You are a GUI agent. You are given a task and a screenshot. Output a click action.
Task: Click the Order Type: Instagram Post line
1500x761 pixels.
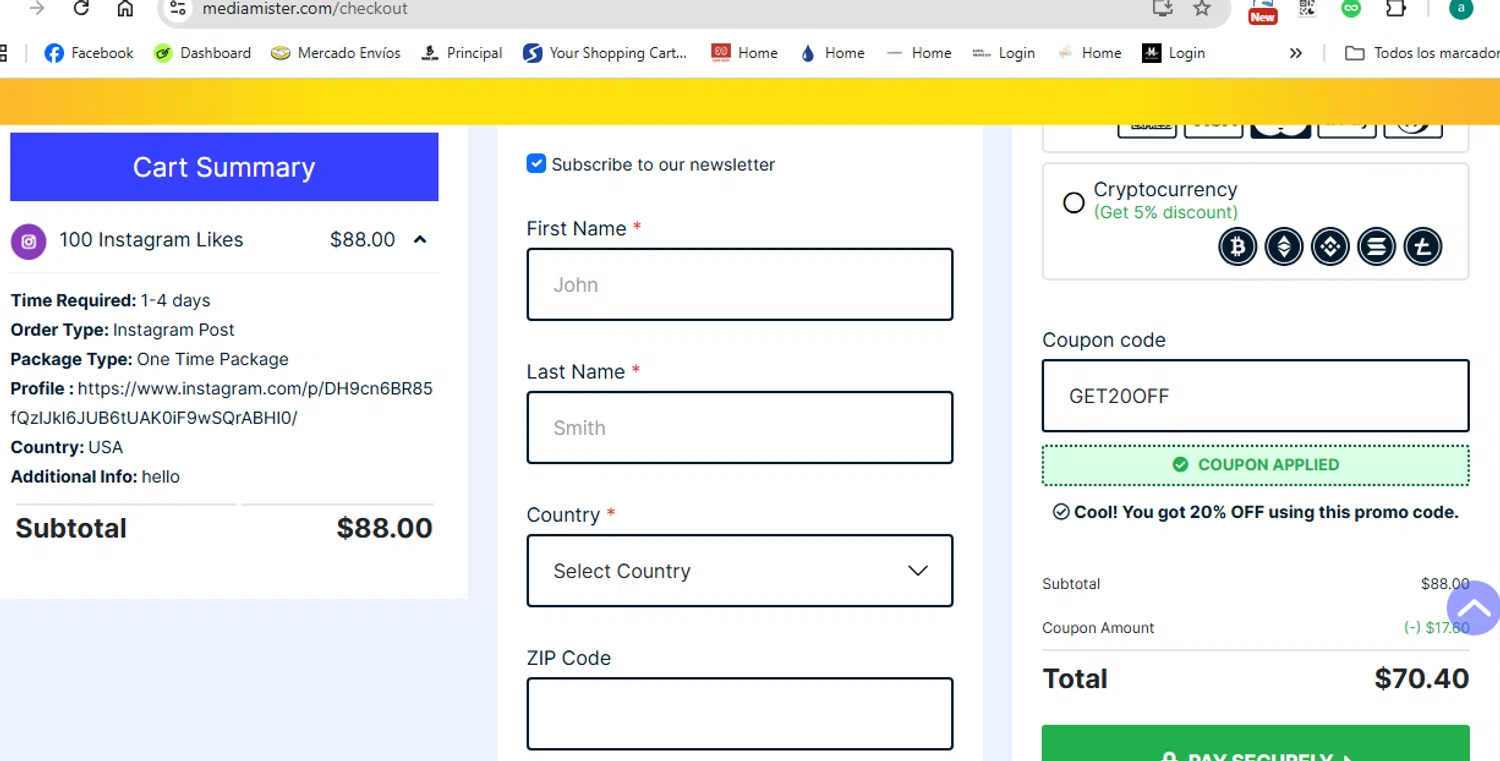122,329
